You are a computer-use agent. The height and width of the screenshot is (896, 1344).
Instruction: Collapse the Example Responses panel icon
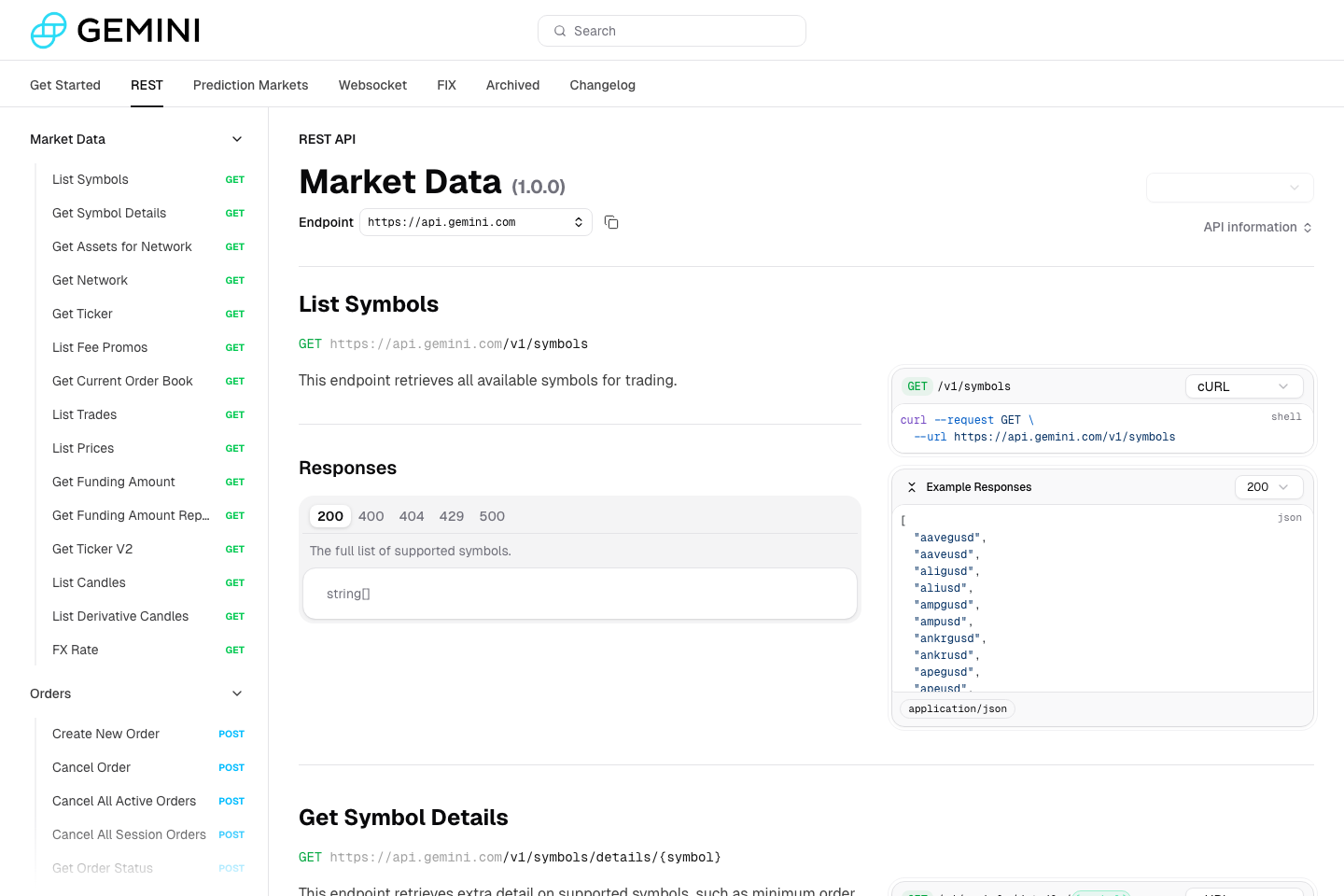pos(912,486)
